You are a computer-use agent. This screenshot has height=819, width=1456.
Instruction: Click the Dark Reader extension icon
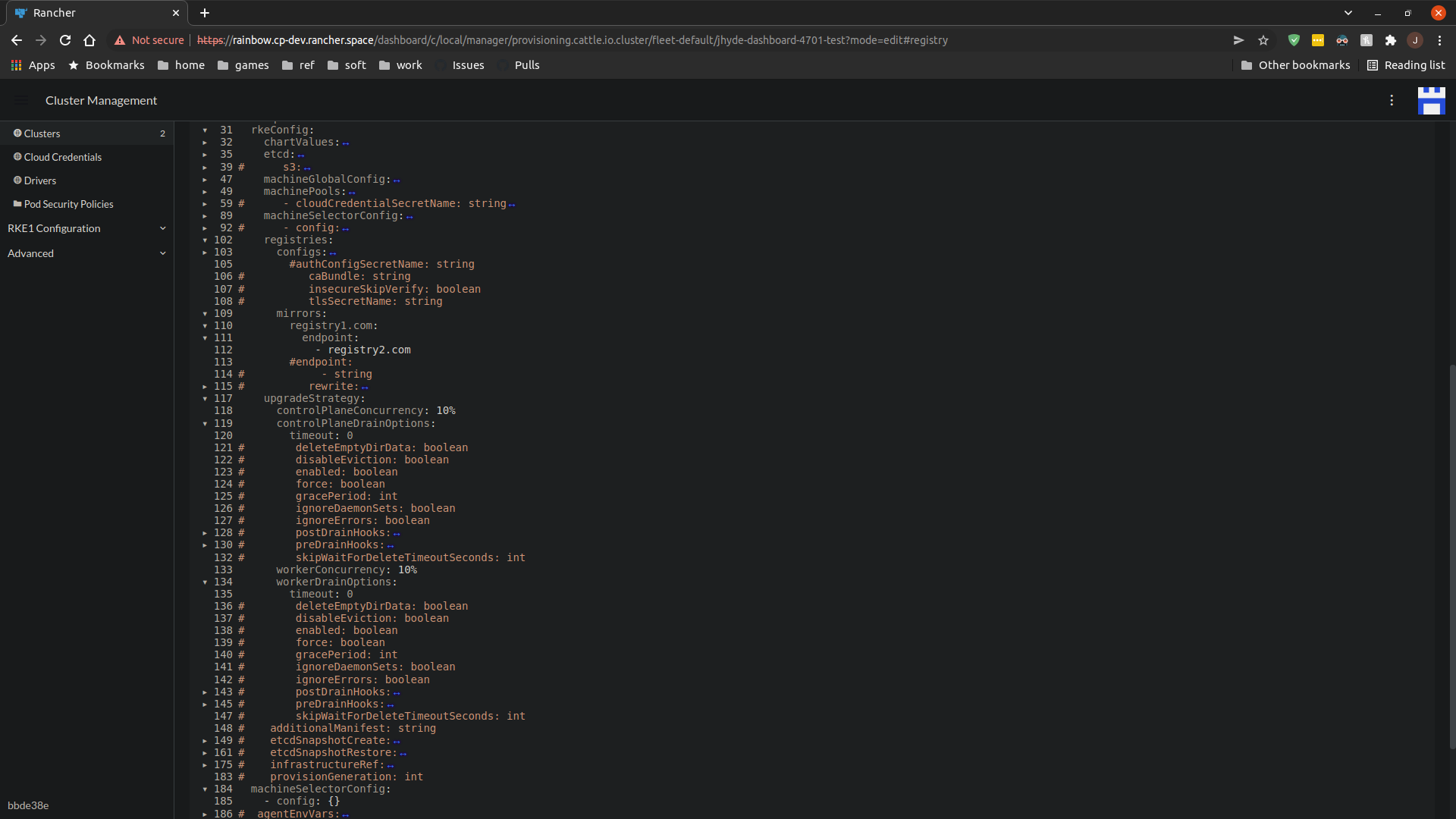click(1342, 40)
